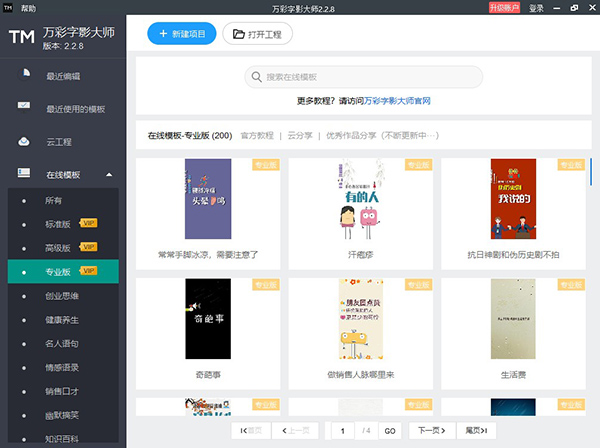Select the 标准版 template category

click(63, 224)
